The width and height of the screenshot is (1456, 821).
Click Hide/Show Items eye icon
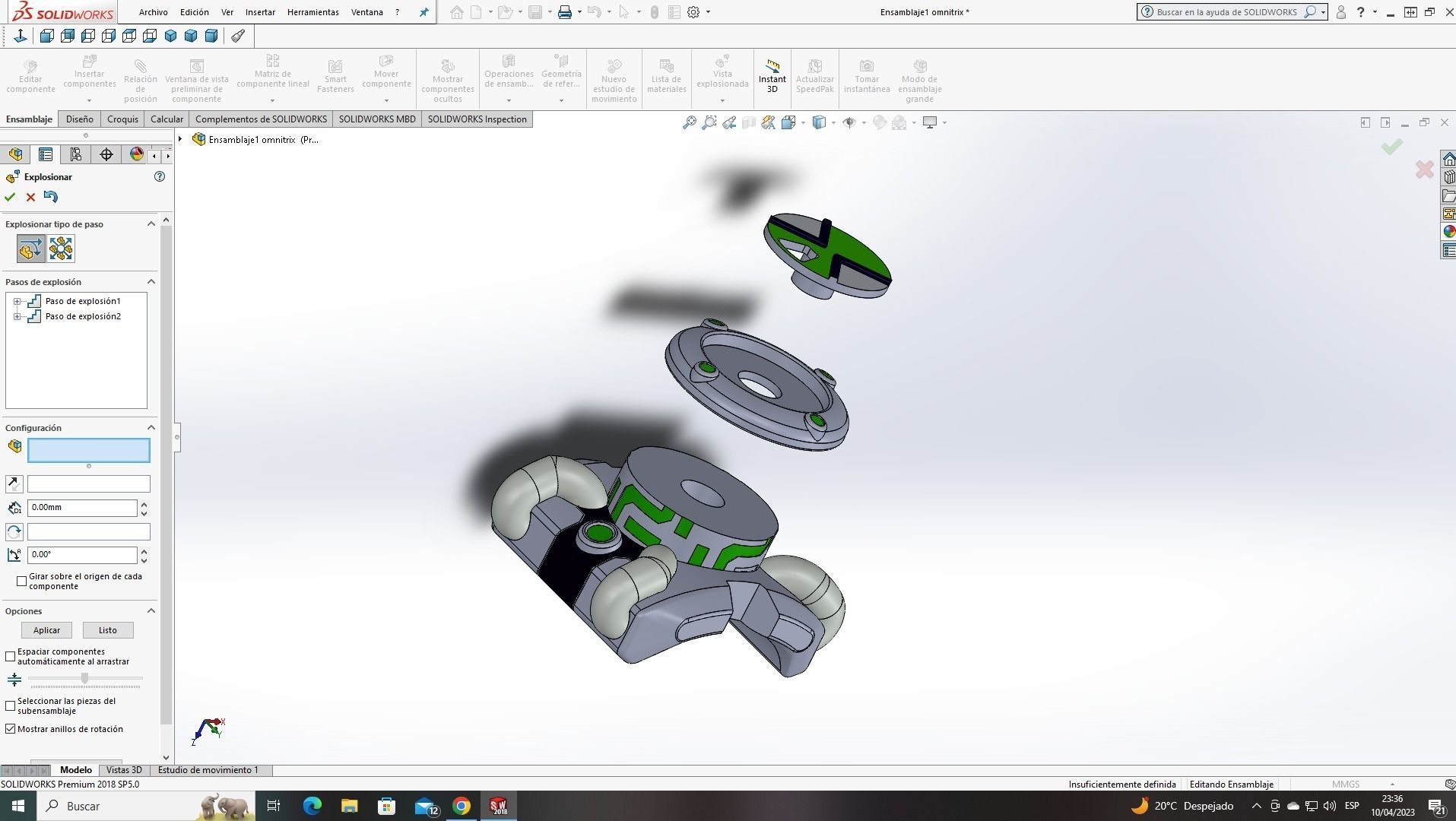[x=849, y=122]
